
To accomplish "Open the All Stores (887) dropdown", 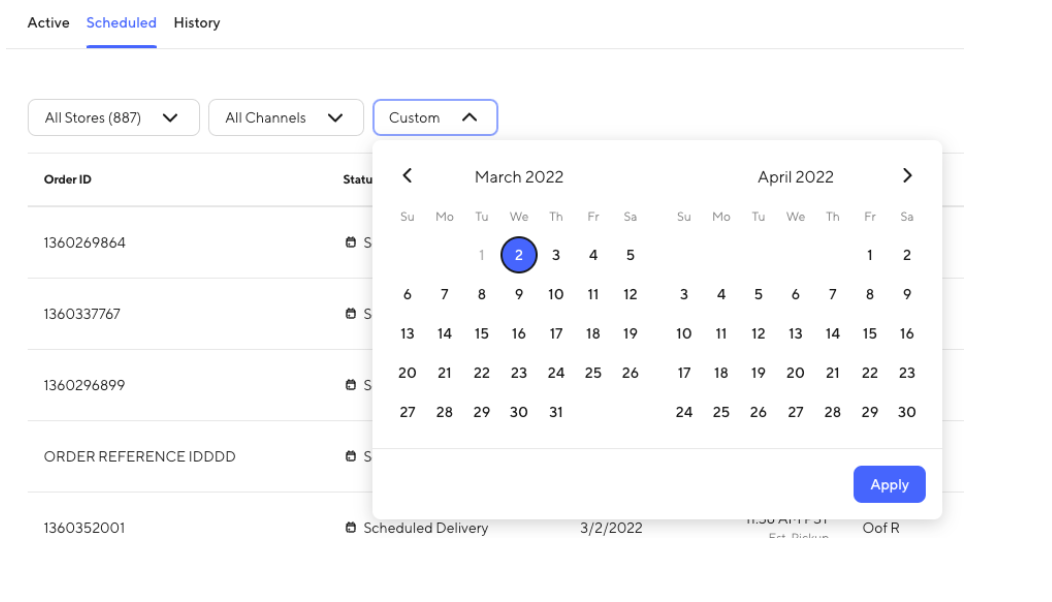I will [113, 118].
